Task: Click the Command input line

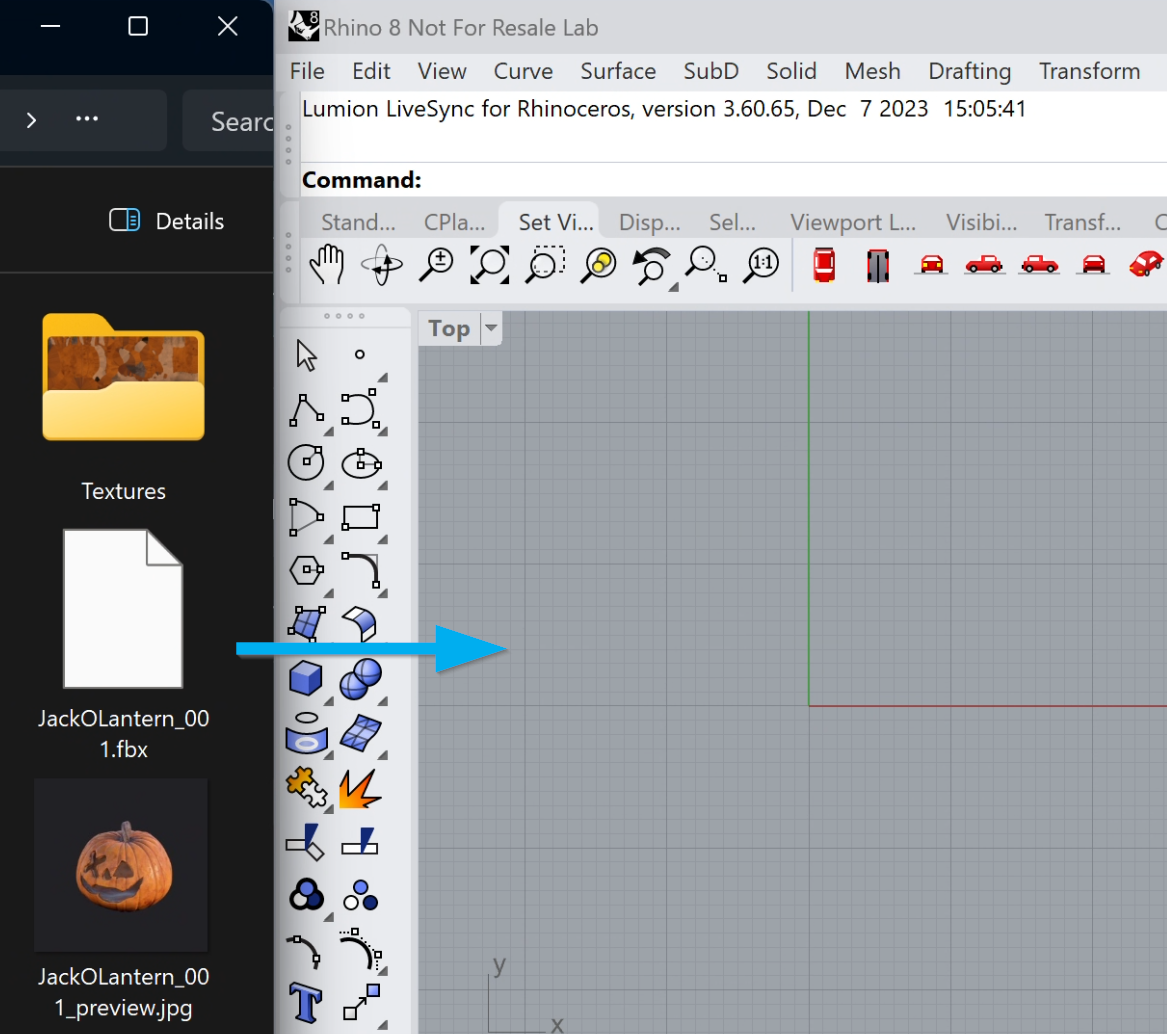Action: tap(790, 181)
